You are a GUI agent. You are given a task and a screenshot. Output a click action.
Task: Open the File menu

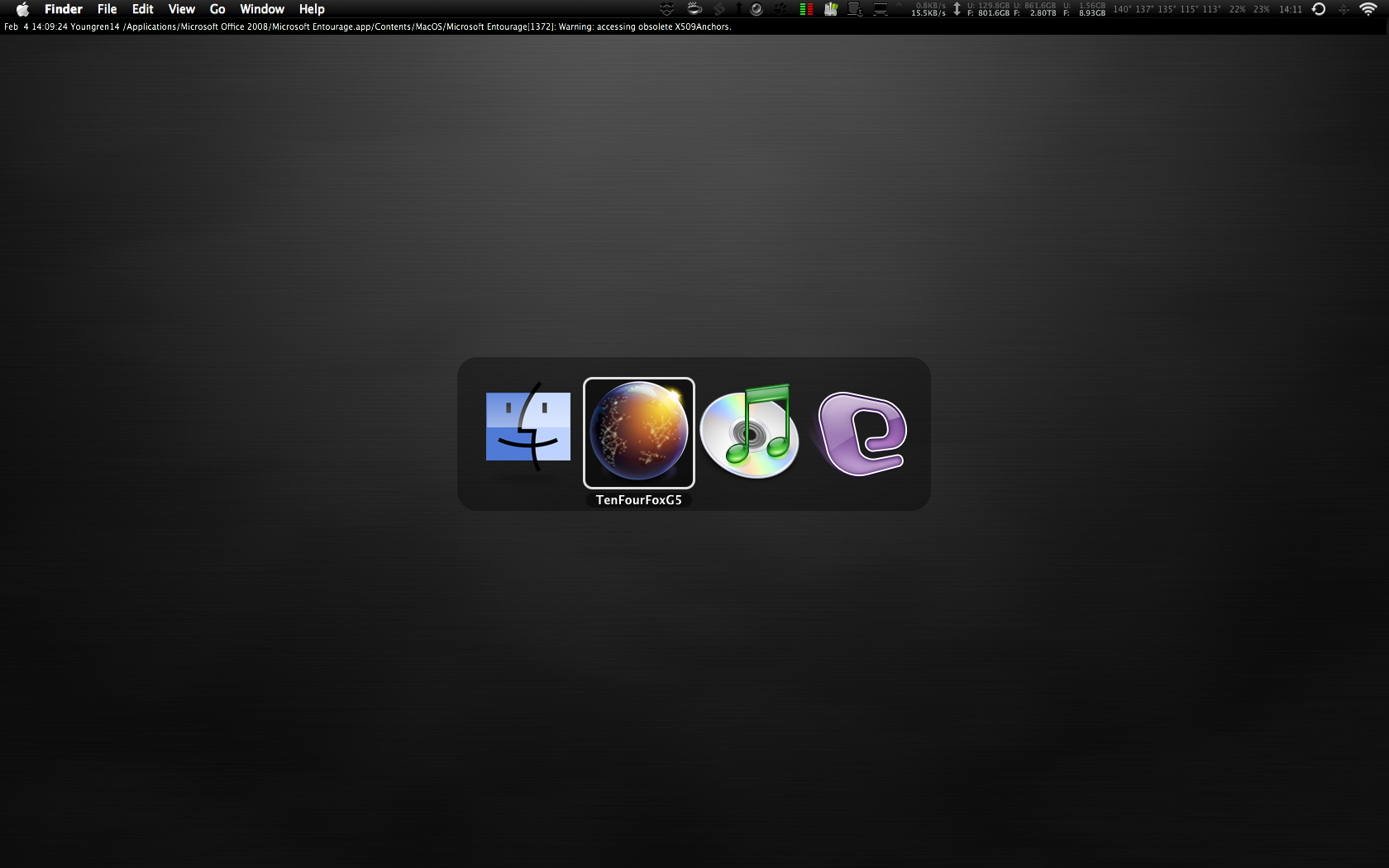[107, 9]
